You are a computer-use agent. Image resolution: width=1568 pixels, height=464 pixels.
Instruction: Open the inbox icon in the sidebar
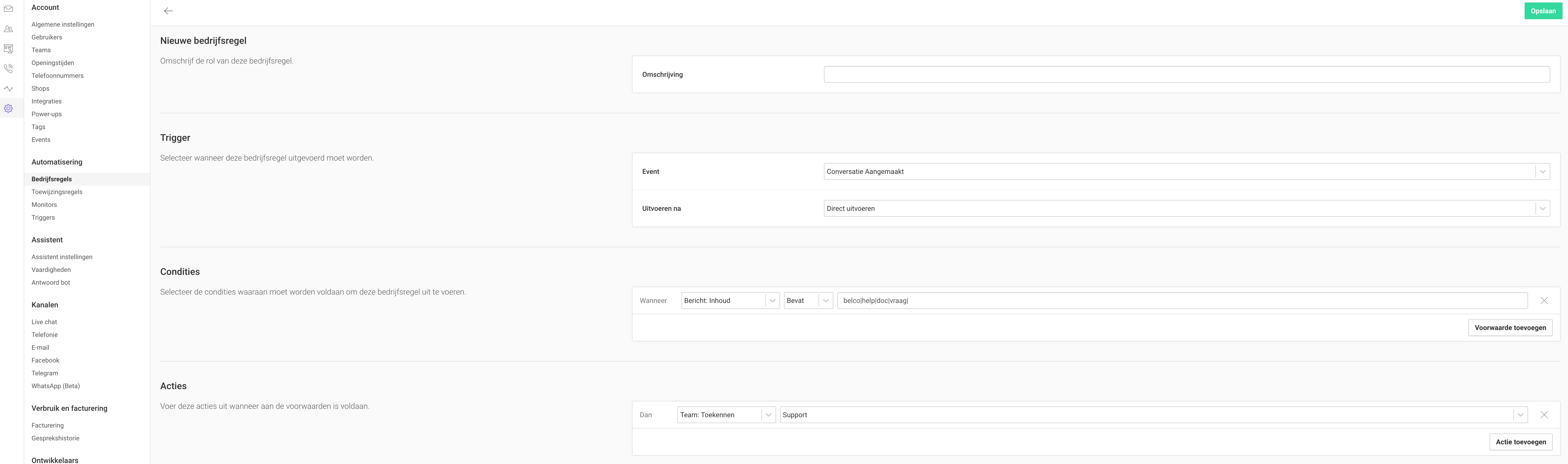9,9
